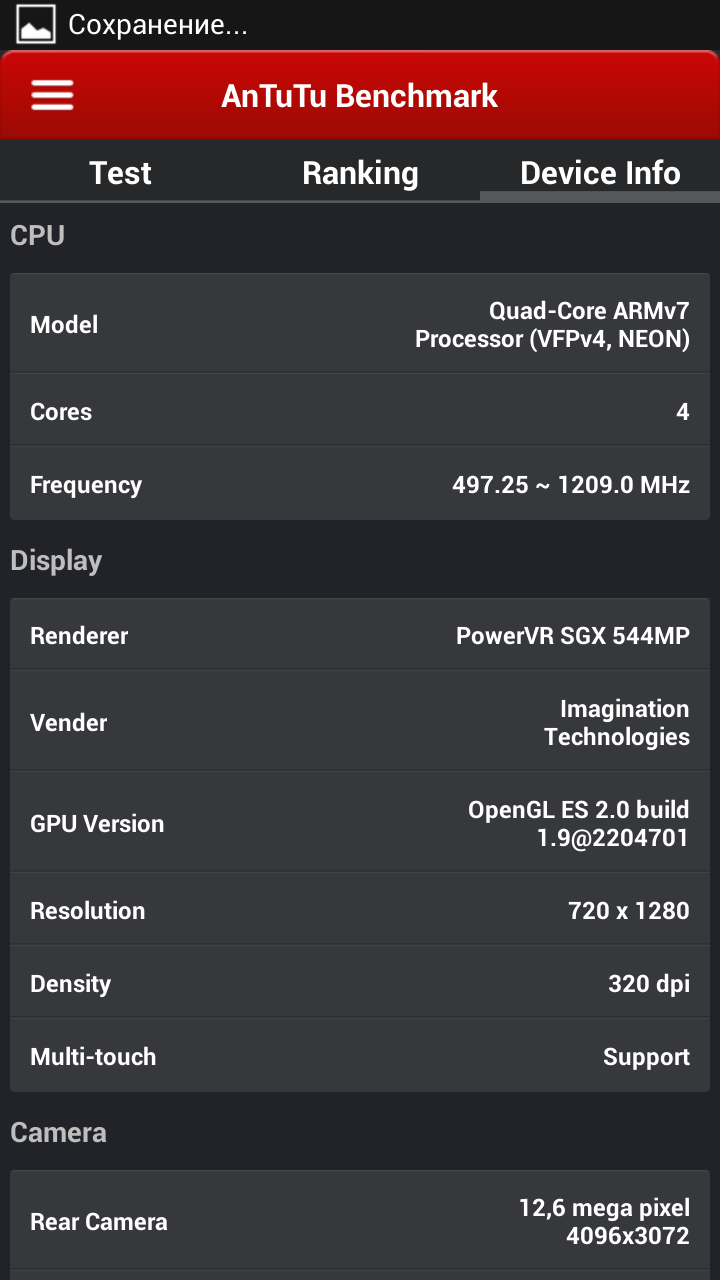Select the Density 320 dpi row
This screenshot has height=1280, width=720.
[360, 983]
